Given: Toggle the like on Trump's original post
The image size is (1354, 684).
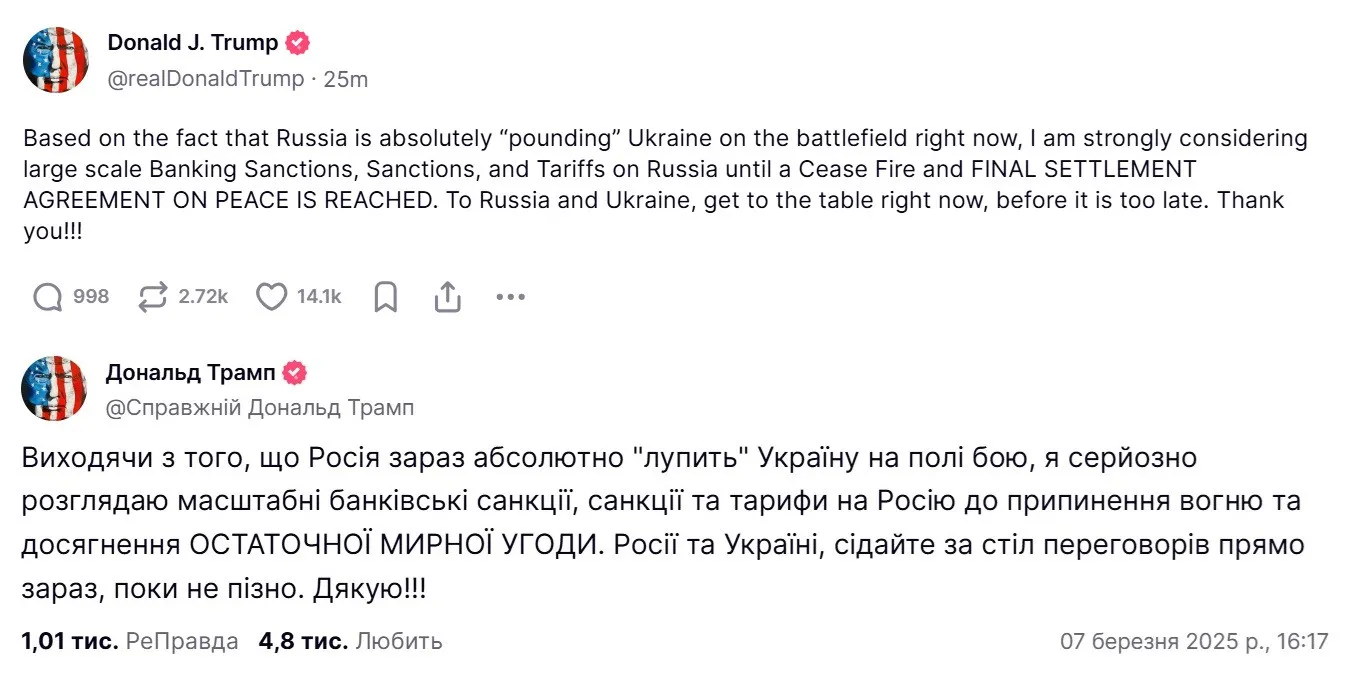Looking at the screenshot, I should (x=271, y=296).
